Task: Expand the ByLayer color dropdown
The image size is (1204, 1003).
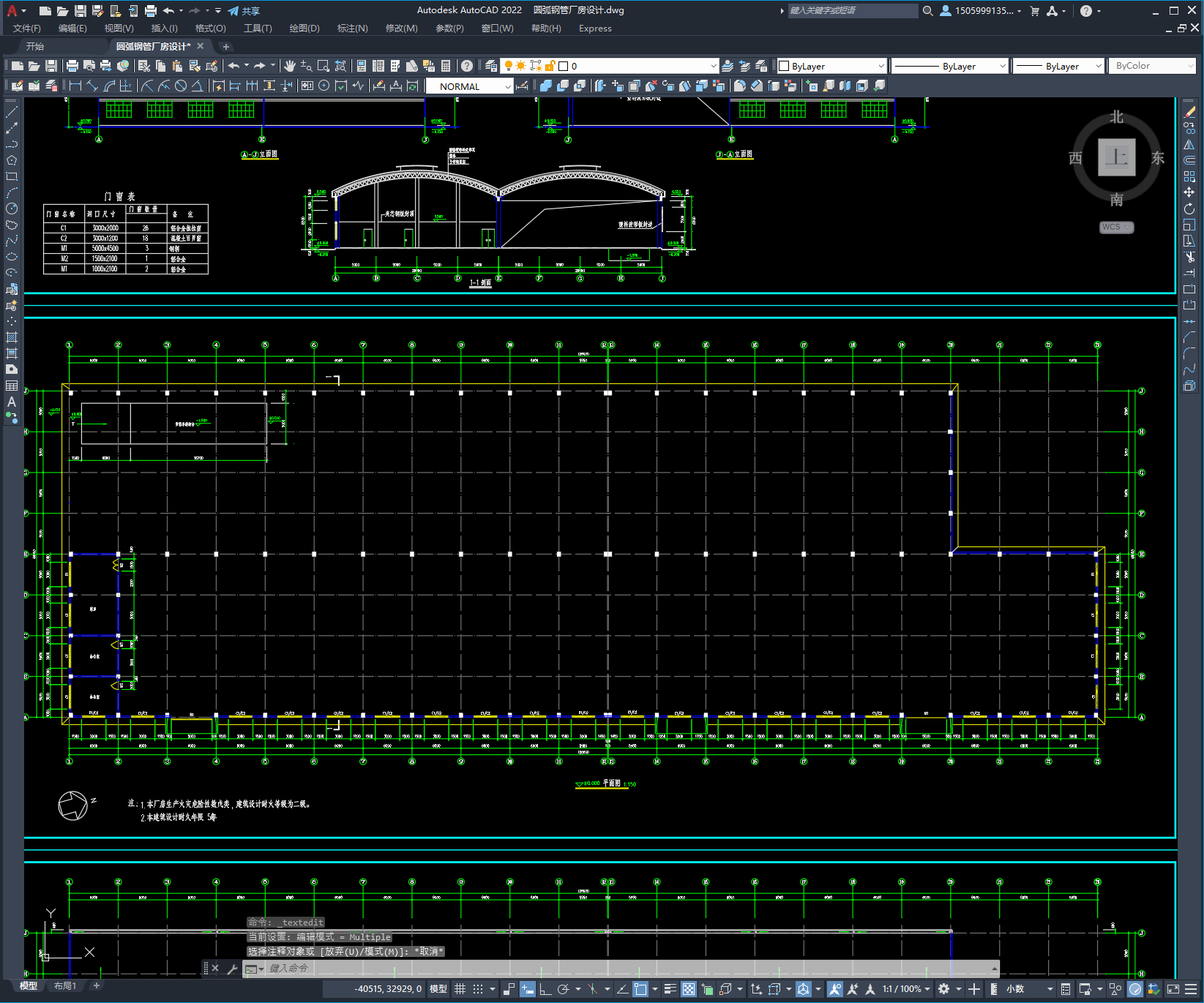Action: [832, 66]
